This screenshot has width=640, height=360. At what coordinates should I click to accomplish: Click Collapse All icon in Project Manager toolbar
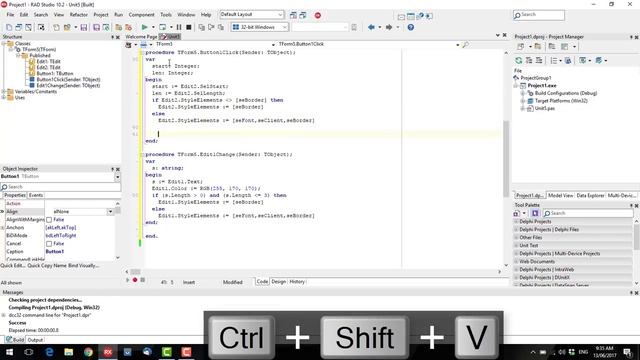tap(539, 60)
